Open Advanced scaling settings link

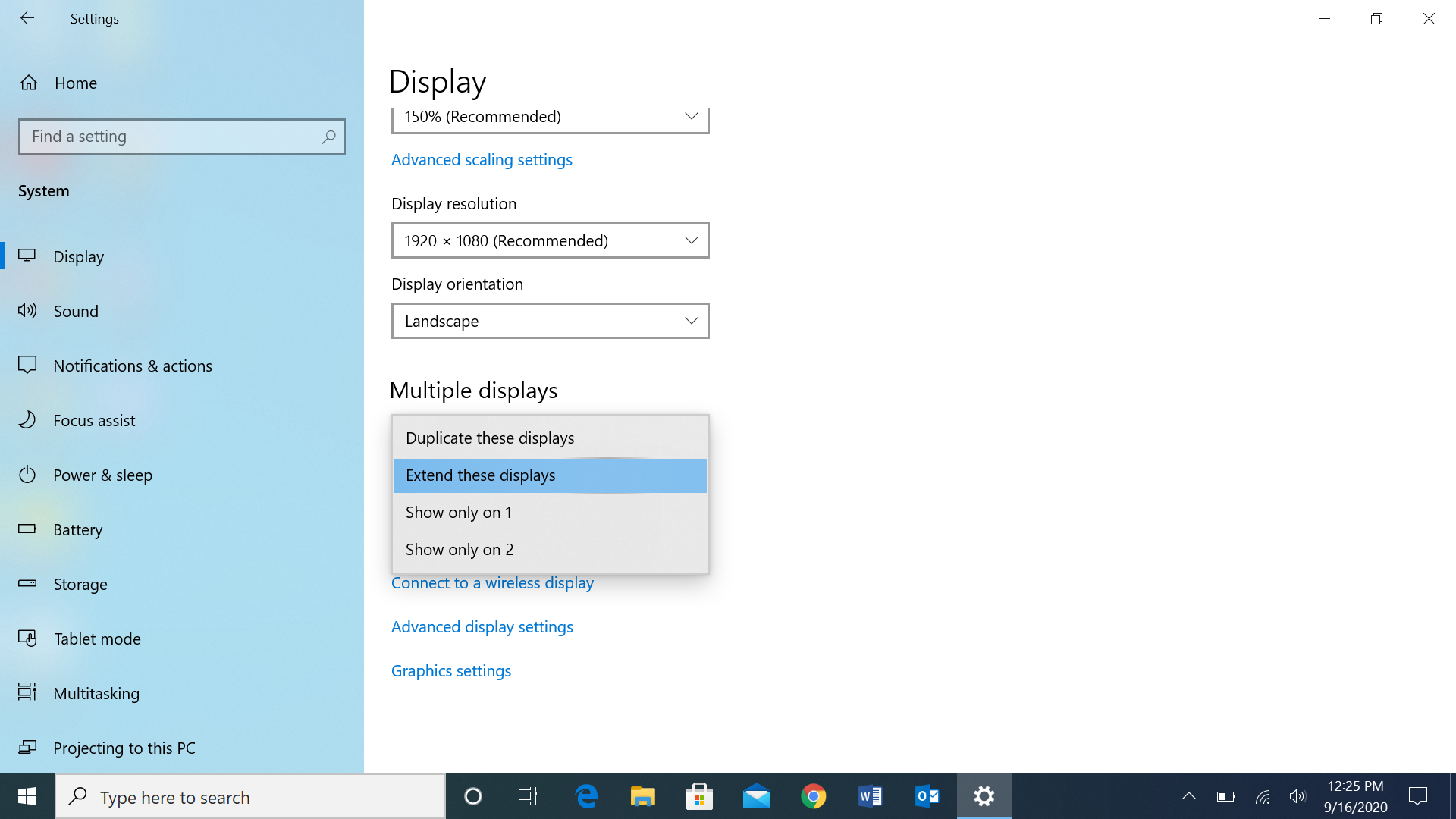482,160
